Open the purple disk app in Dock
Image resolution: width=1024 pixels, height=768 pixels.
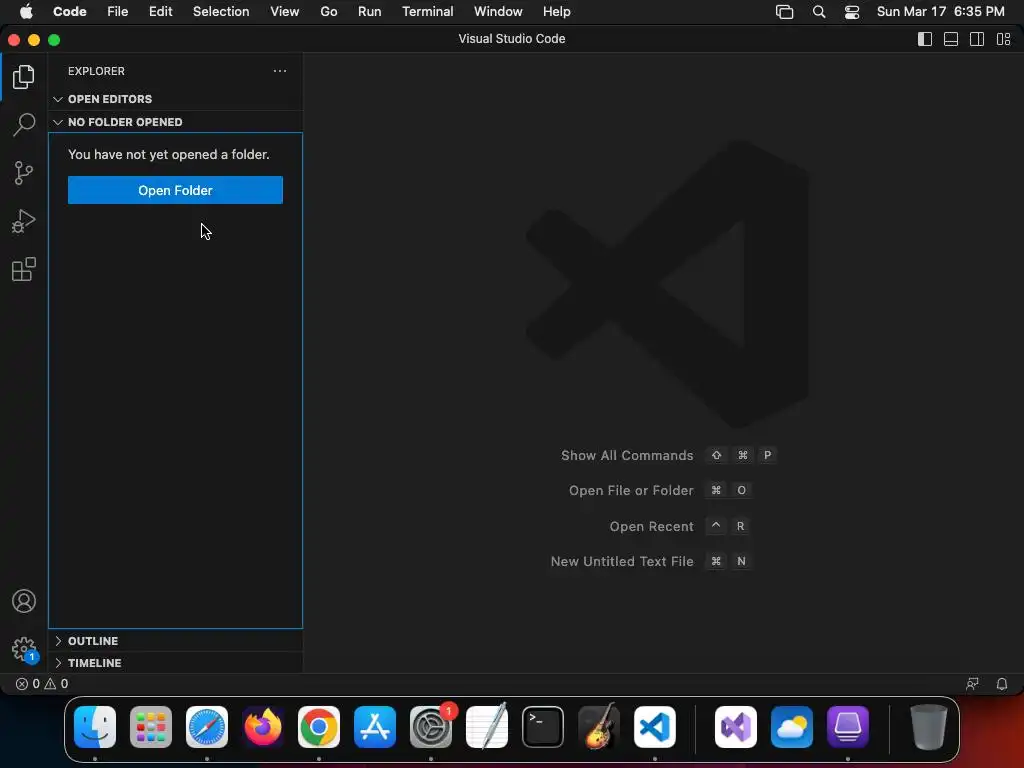[848, 727]
